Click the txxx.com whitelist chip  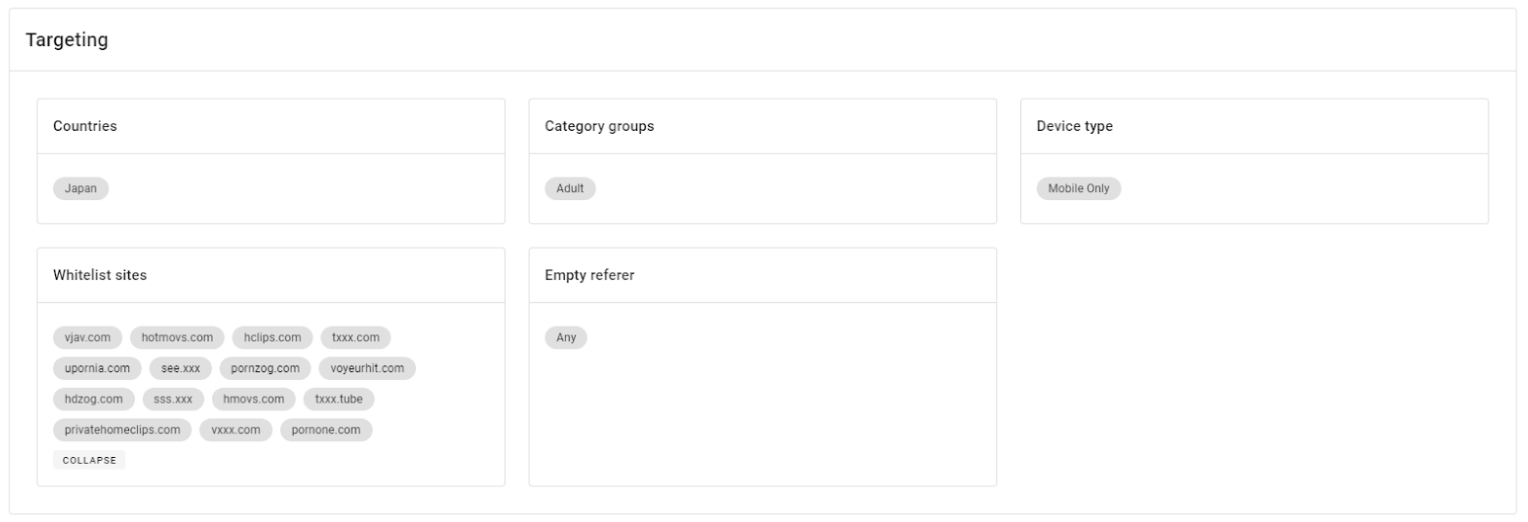355,338
